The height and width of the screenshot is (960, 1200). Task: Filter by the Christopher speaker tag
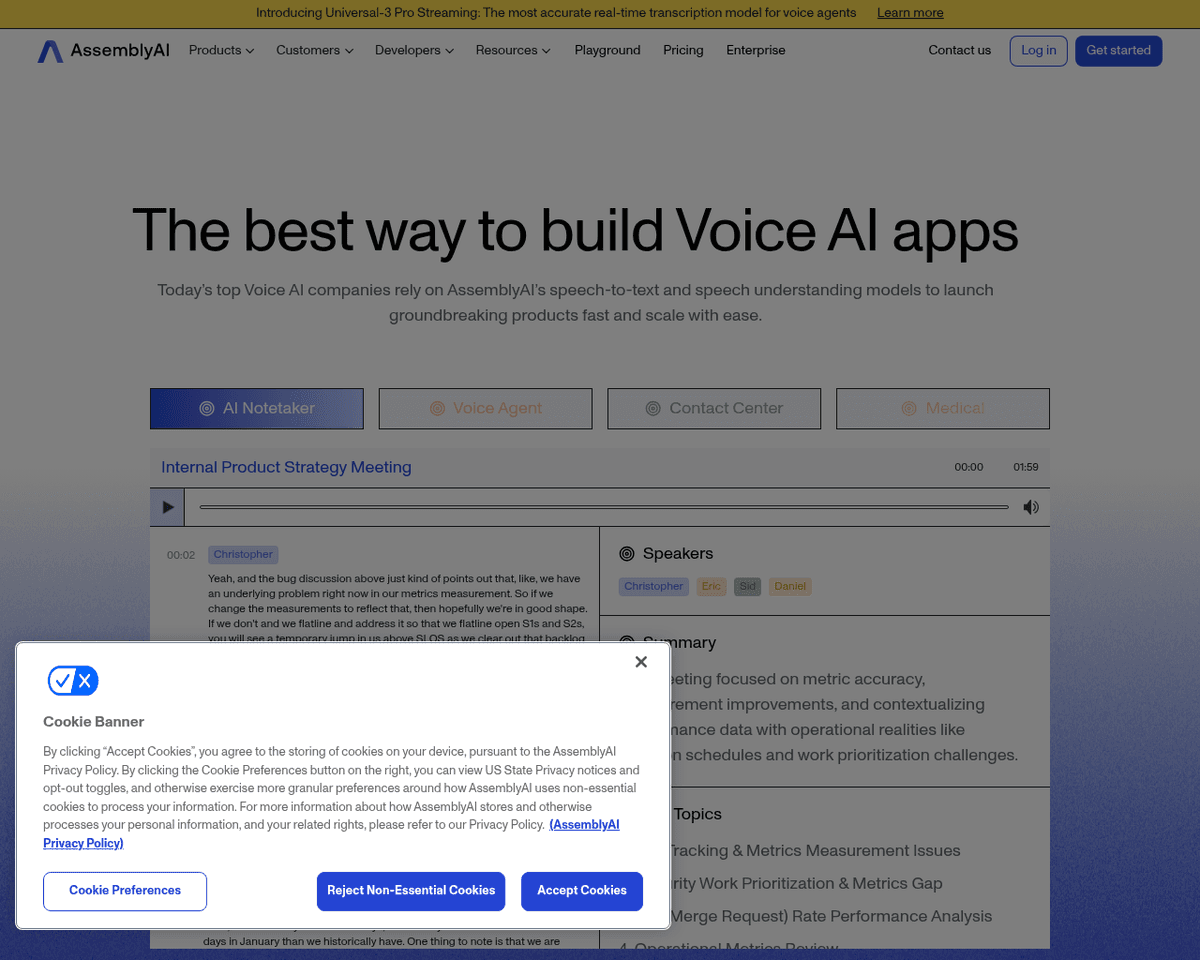654,587
